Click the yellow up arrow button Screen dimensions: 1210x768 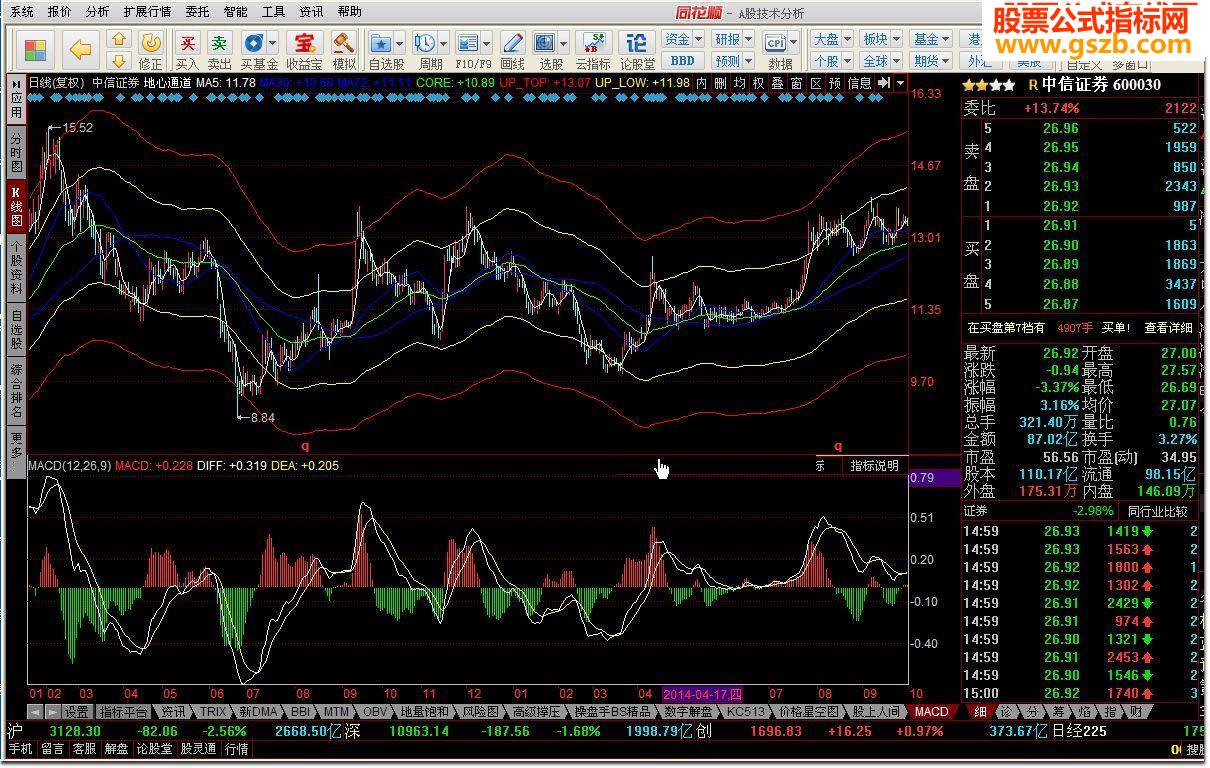coord(119,40)
